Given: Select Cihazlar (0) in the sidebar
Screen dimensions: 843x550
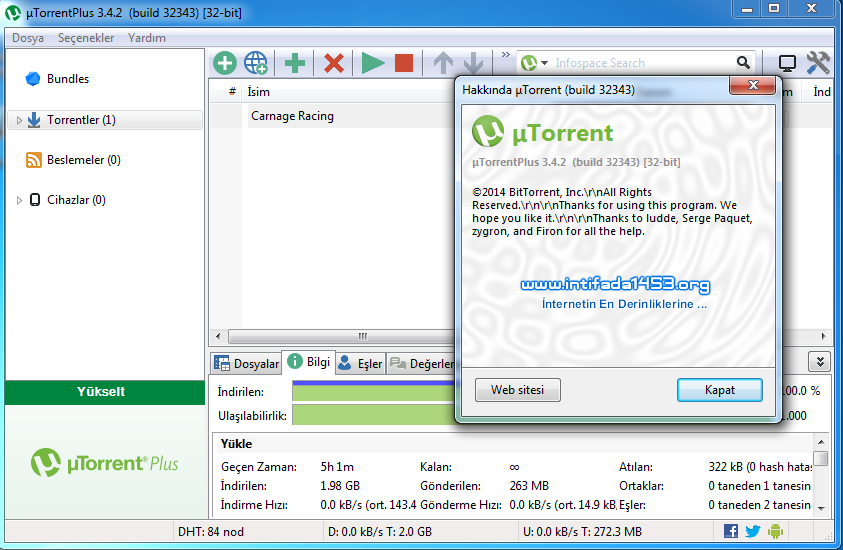Looking at the screenshot, I should [76, 200].
